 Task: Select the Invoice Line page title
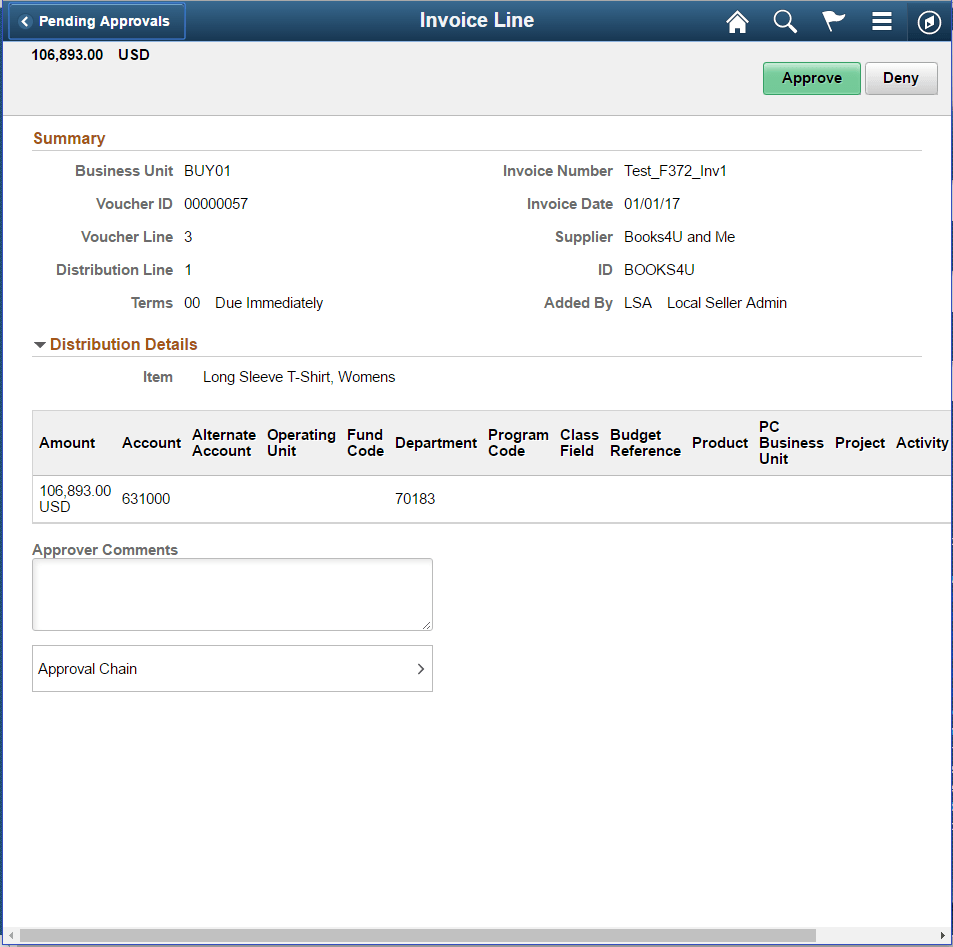click(477, 20)
